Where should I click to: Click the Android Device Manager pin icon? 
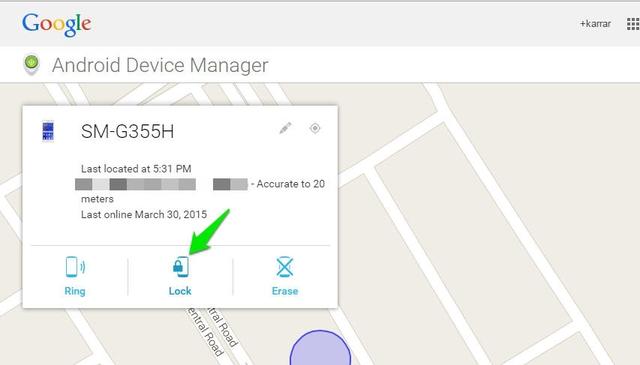pyautogui.click(x=31, y=65)
